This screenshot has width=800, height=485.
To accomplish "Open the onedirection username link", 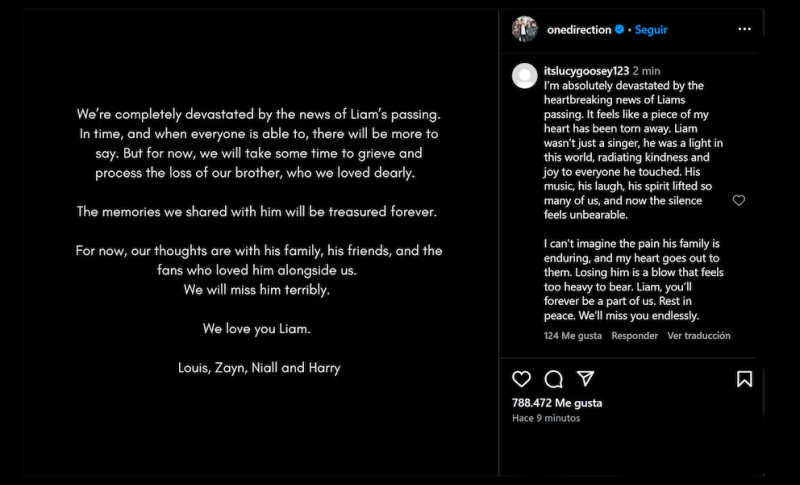I will pyautogui.click(x=579, y=30).
